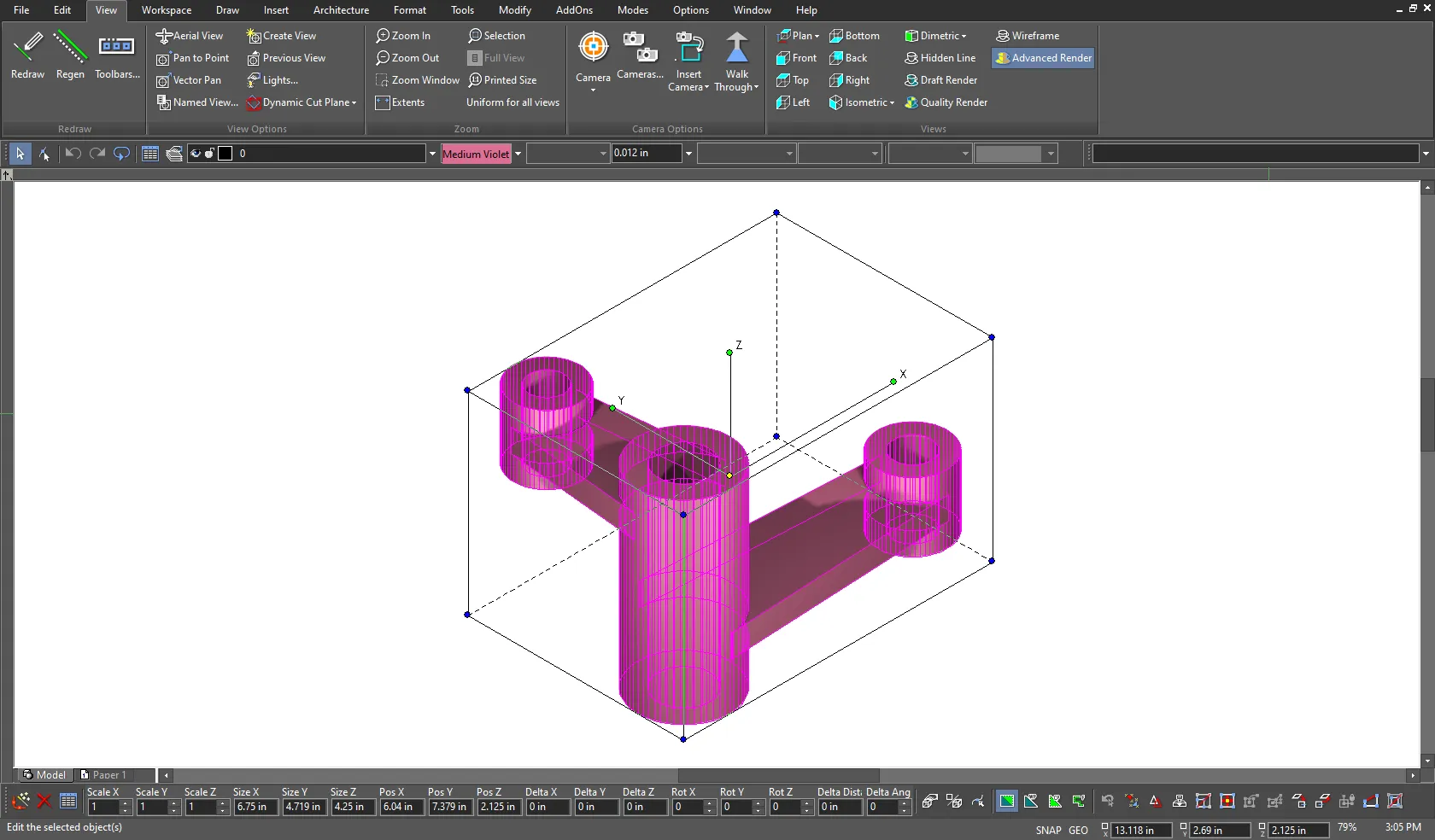The height and width of the screenshot is (840, 1435).
Task: Click the Undo arrow icon
Action: pos(73,154)
